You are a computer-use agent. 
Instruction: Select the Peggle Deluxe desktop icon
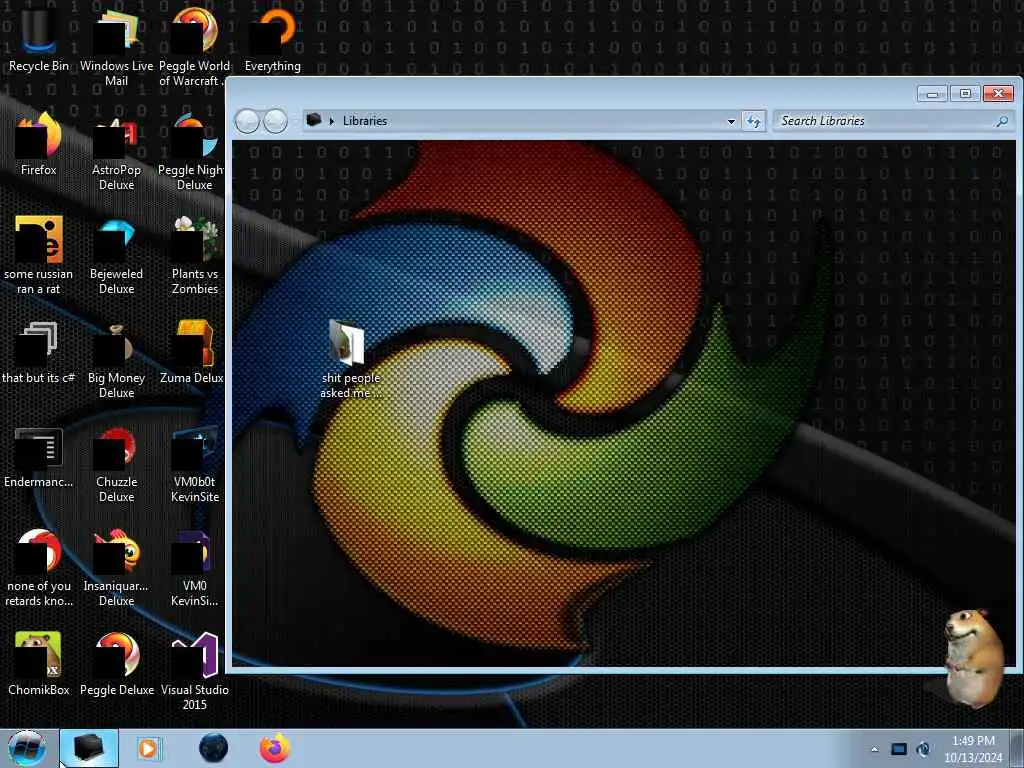click(116, 664)
